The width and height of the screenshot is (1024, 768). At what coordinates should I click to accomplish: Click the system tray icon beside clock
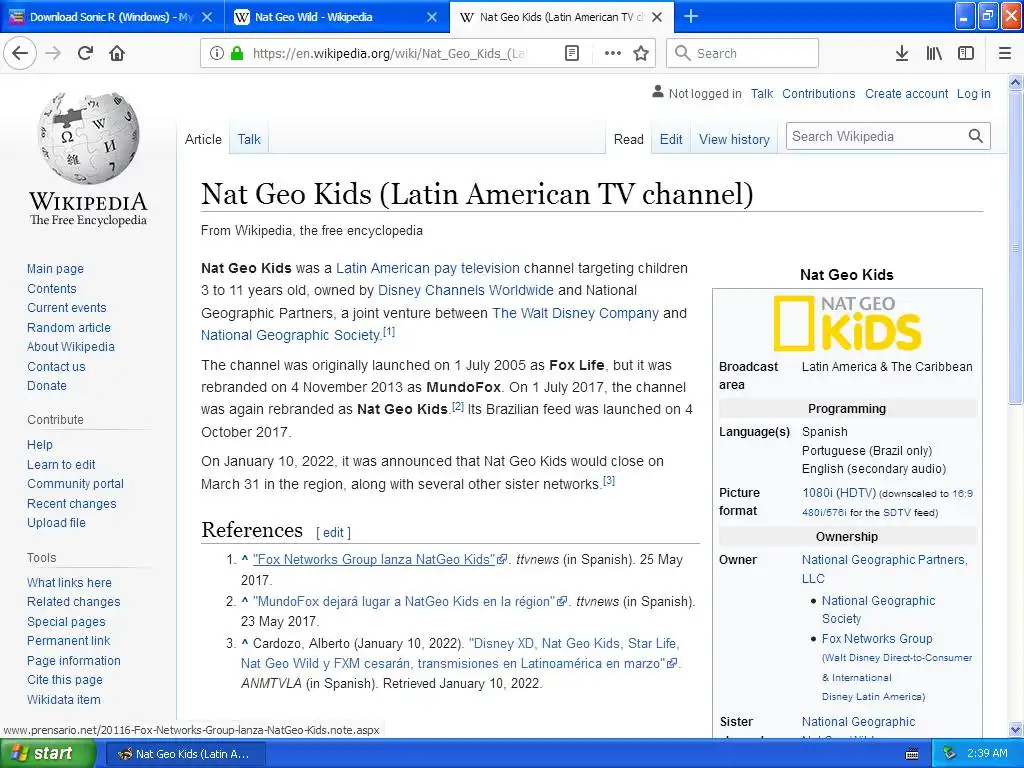point(950,753)
